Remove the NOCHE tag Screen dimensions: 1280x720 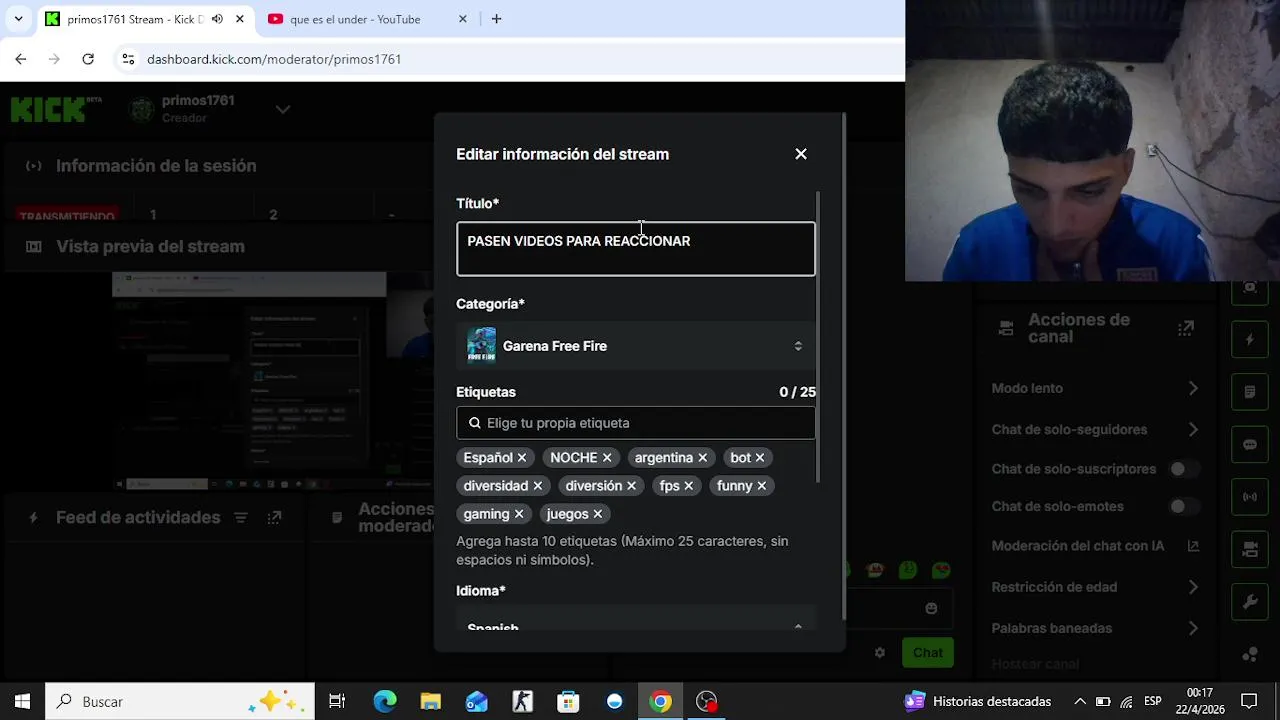(x=607, y=458)
